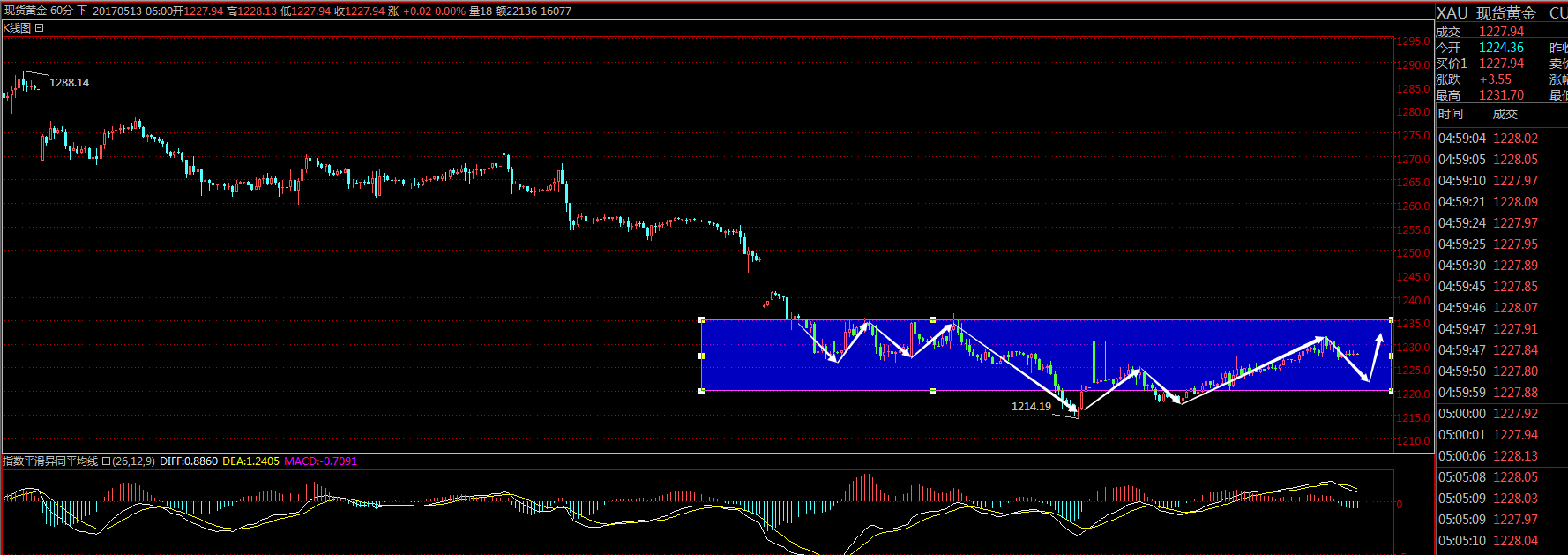The image size is (1568, 555).
Task: Collapse the MACD indicator panel box icon
Action: coord(106,461)
